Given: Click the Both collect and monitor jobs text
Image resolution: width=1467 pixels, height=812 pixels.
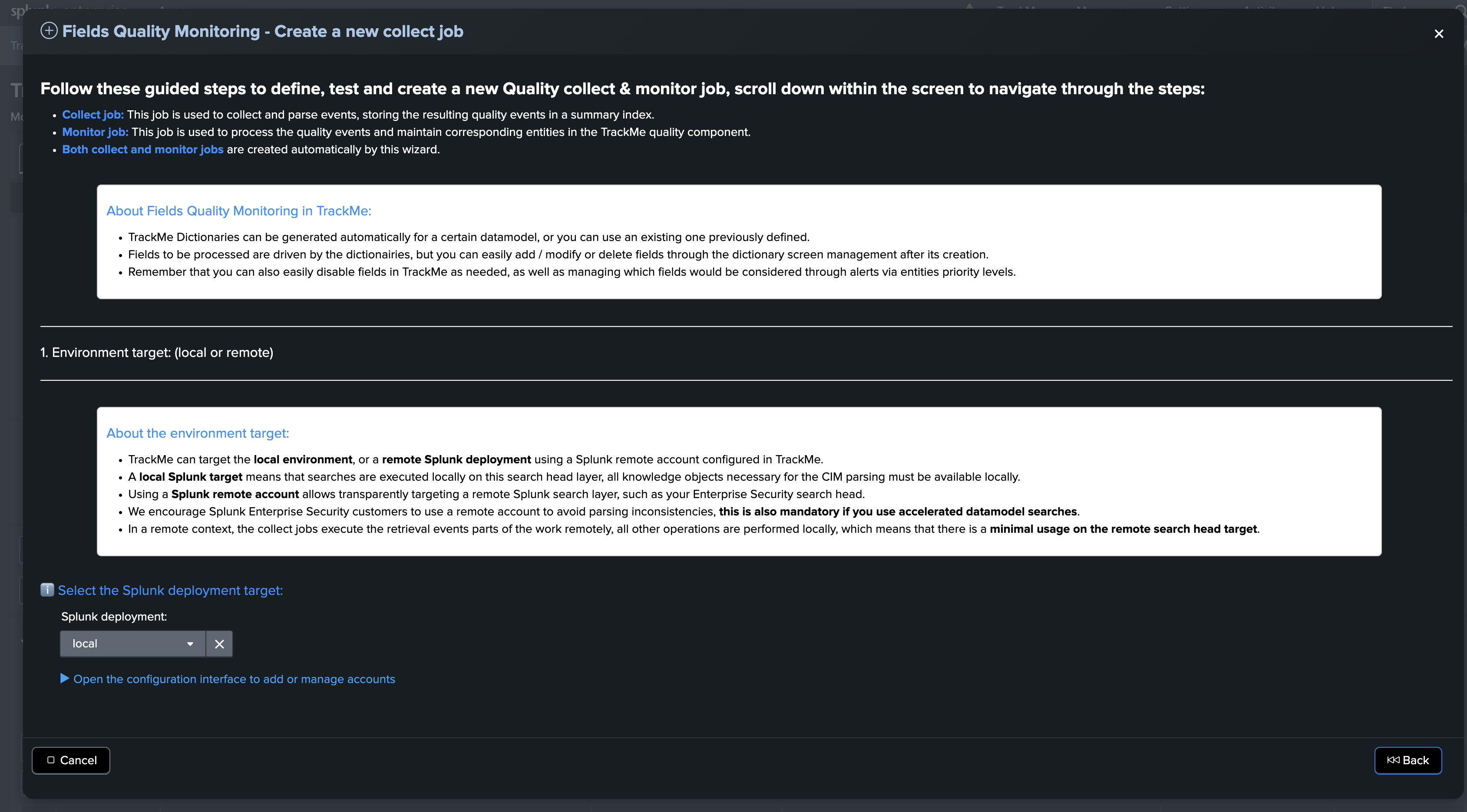Looking at the screenshot, I should point(143,149).
